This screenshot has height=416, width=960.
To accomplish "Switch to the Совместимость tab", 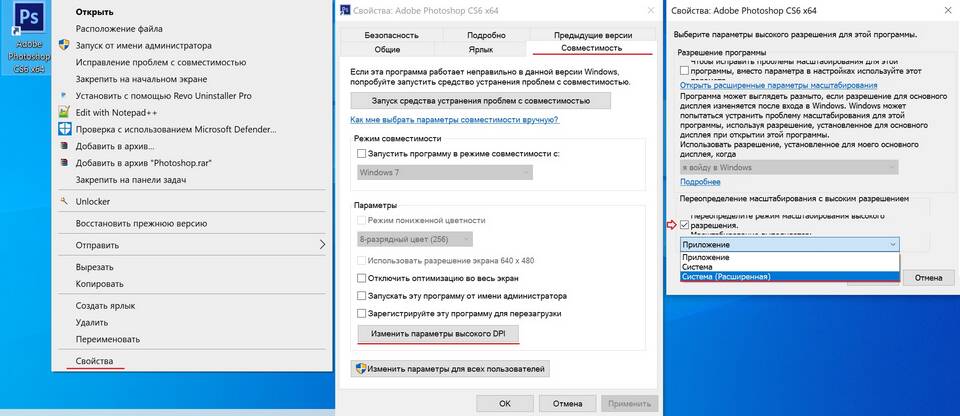I will point(591,48).
